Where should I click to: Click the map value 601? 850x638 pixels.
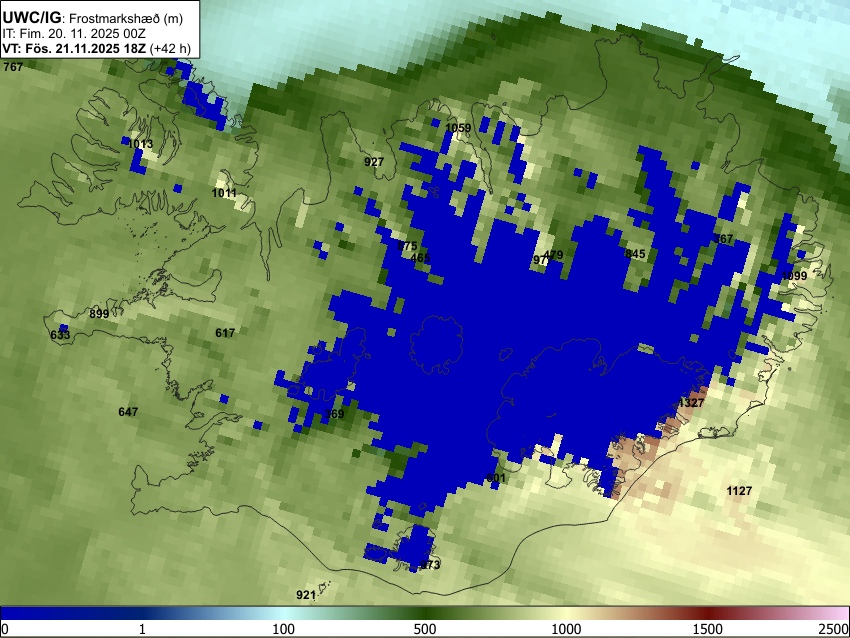click(x=495, y=478)
